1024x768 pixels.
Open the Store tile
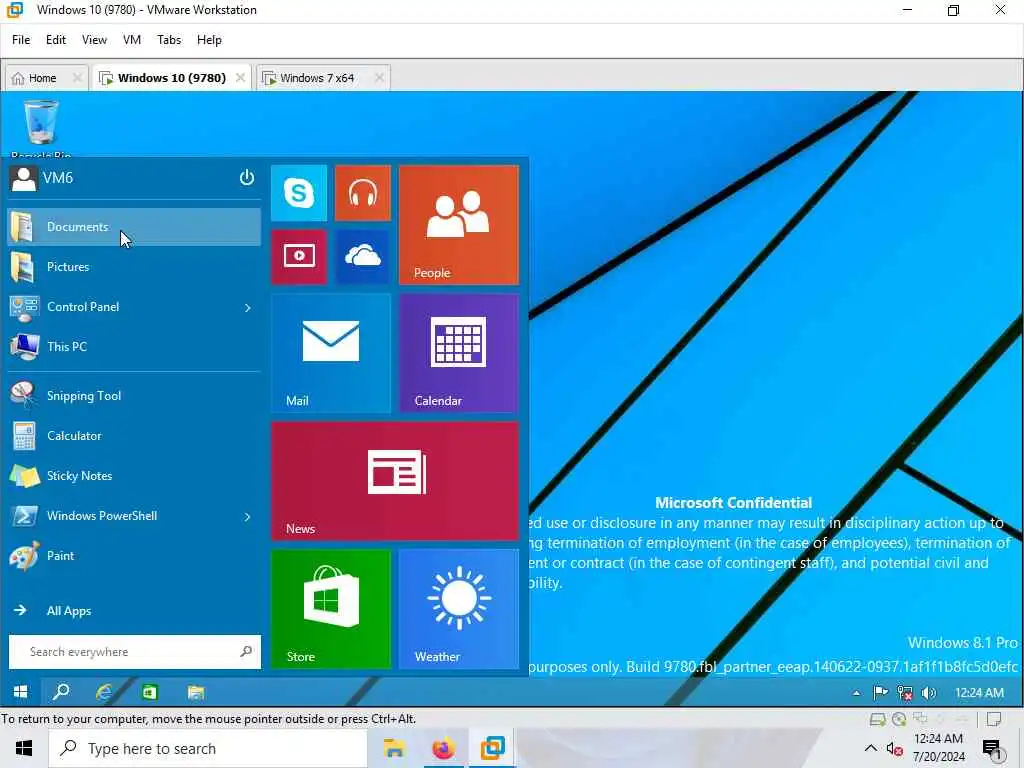tap(330, 609)
